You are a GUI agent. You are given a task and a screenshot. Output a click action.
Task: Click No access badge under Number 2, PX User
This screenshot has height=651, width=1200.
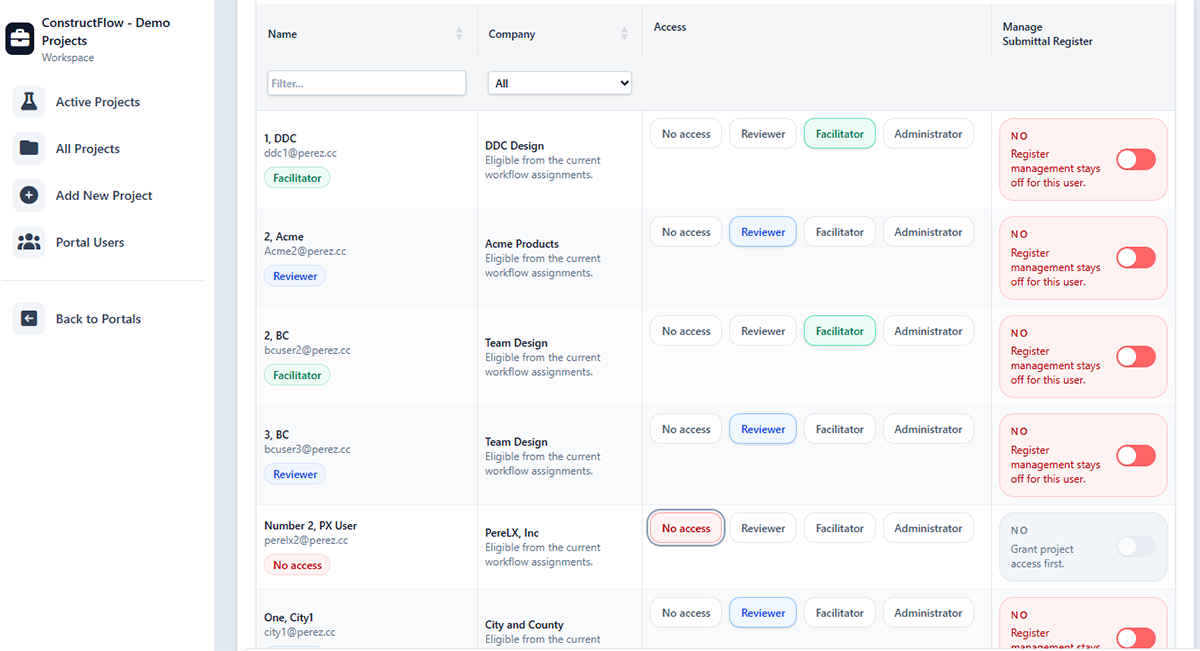tap(297, 565)
